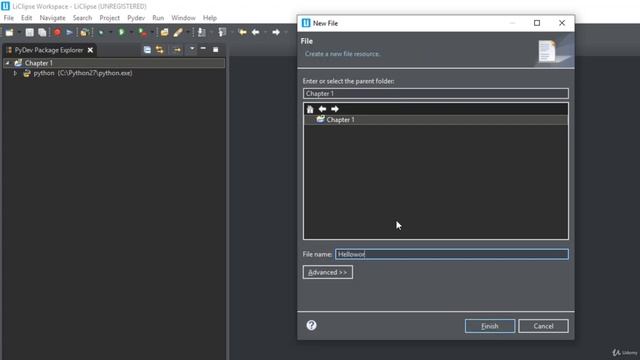Screen dimensions: 640x360
Task: Open the Run dropdown arrow
Action: (x=131, y=32)
